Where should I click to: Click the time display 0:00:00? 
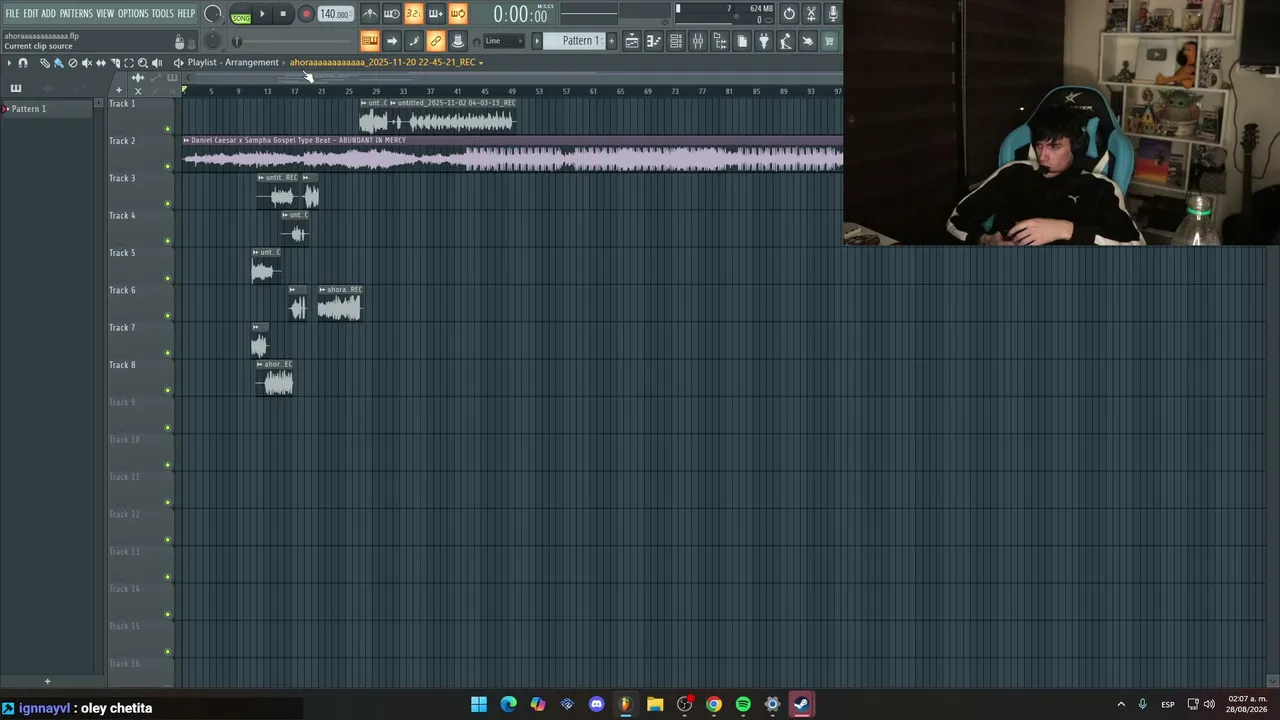[520, 15]
